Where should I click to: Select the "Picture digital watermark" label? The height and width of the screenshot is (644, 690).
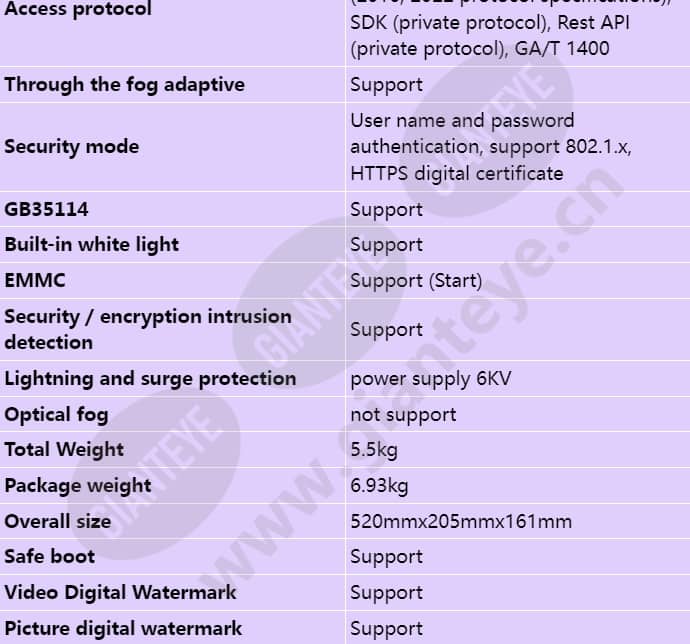coord(123,628)
